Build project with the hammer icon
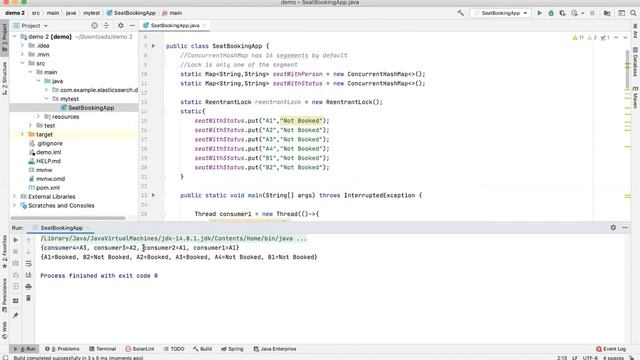Viewport: 640px width, 360px height. click(x=460, y=13)
